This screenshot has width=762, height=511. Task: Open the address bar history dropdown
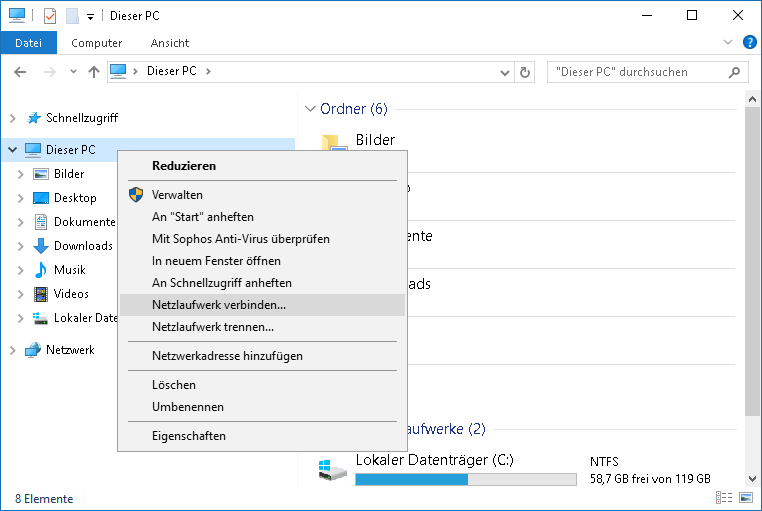(505, 72)
